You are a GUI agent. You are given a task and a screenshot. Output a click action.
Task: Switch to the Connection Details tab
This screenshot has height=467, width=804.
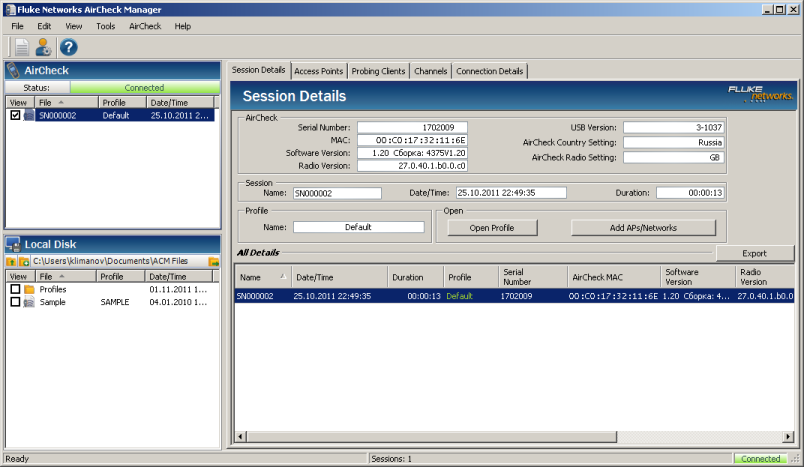pos(490,71)
